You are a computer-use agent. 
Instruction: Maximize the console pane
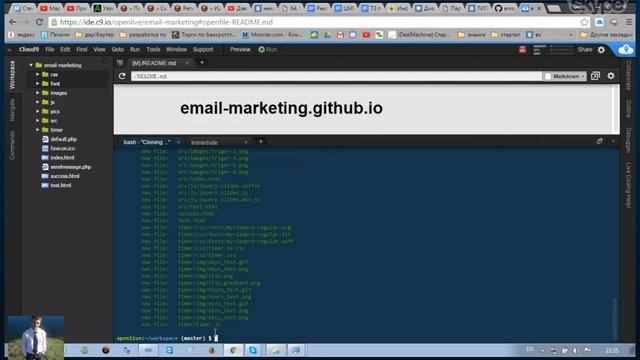coord(600,141)
